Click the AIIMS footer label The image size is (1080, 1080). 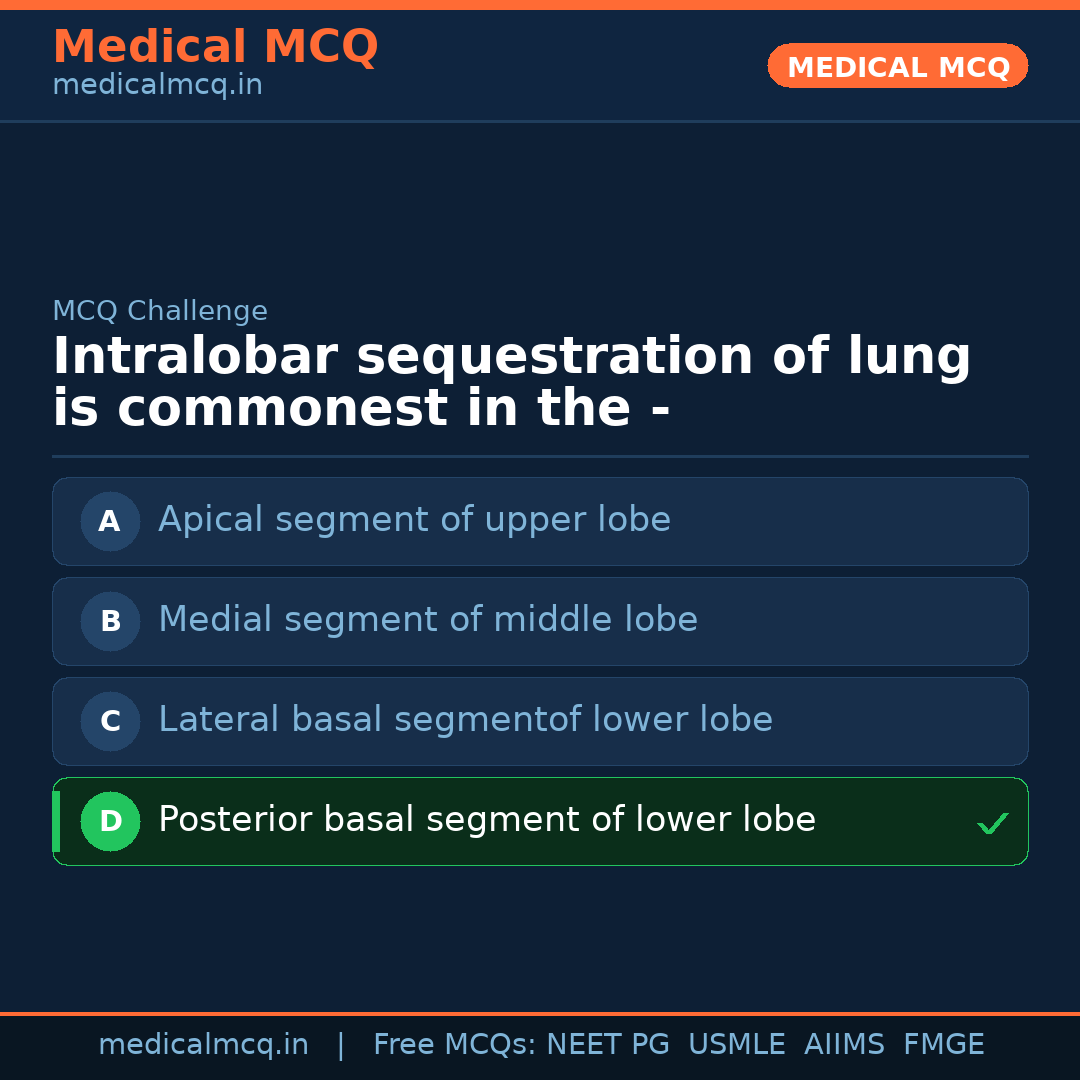click(844, 1045)
